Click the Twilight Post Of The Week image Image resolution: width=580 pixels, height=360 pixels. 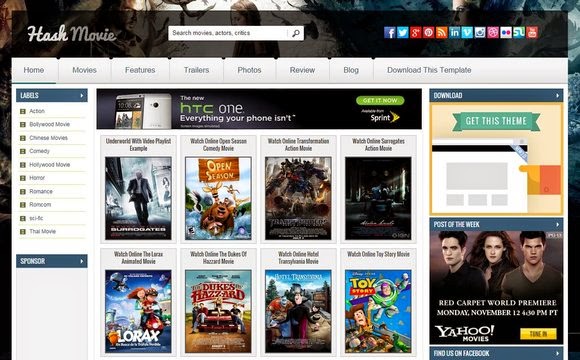496,288
